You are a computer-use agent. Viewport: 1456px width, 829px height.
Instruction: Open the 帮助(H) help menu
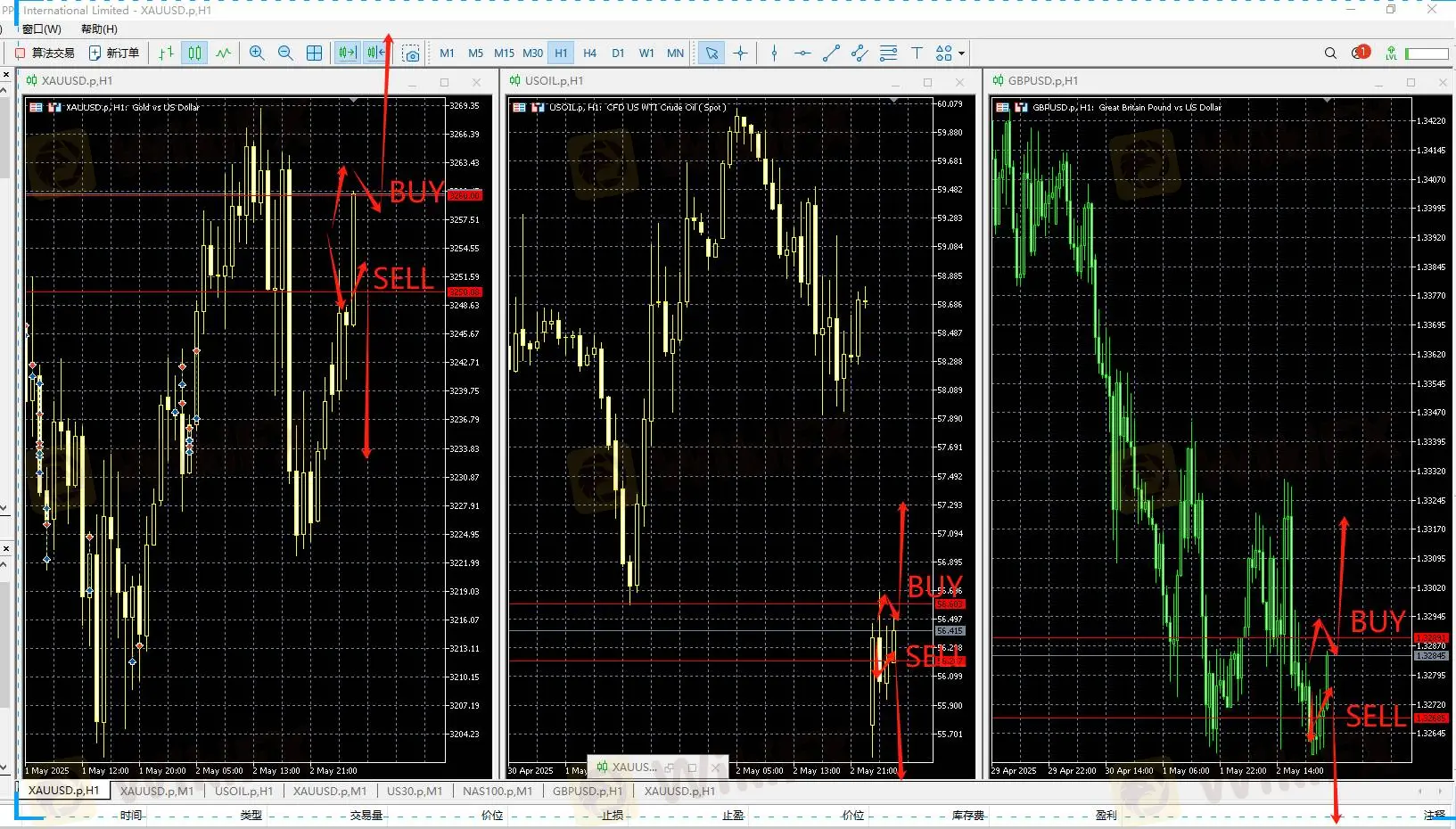click(x=99, y=29)
